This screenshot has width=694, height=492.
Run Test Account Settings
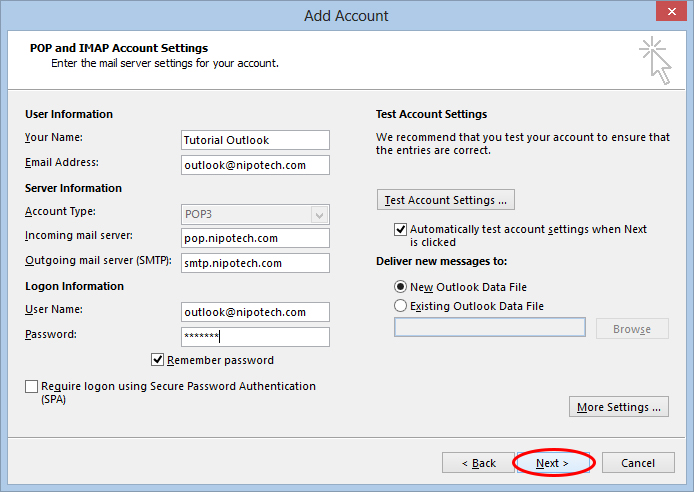tap(446, 200)
